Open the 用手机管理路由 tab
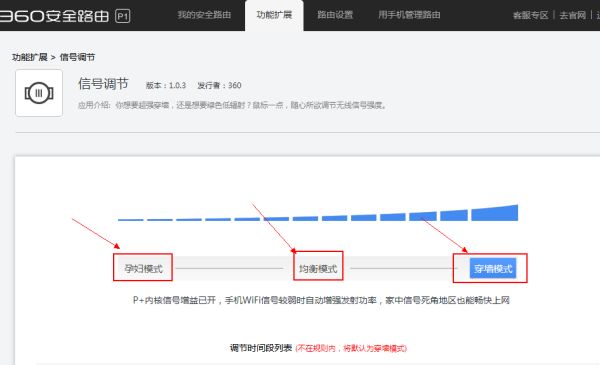 point(409,15)
